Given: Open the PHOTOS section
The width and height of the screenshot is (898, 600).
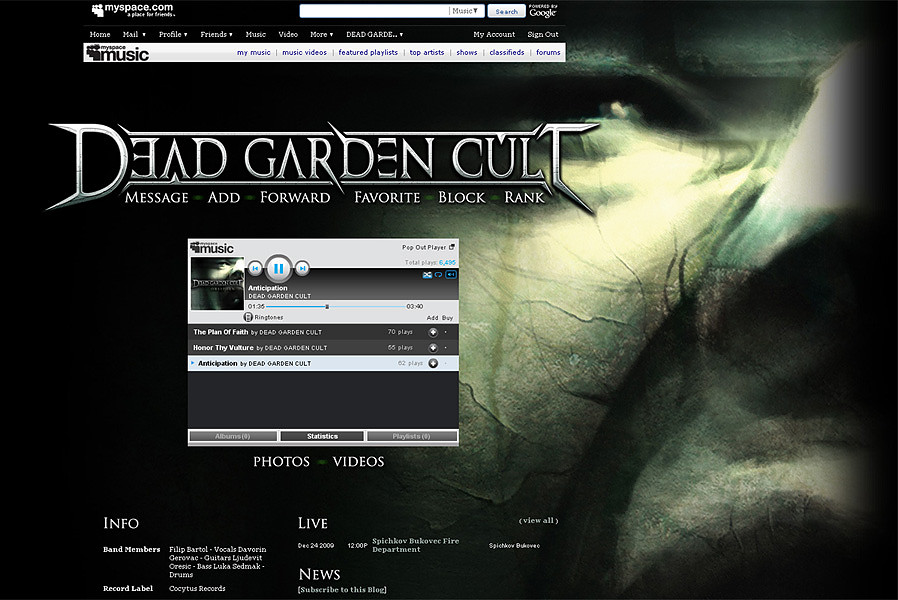Looking at the screenshot, I should pos(281,461).
